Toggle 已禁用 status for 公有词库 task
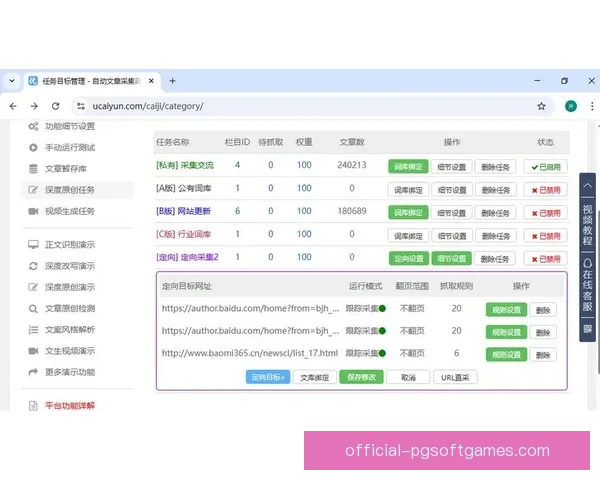The image size is (600, 480). [x=546, y=190]
